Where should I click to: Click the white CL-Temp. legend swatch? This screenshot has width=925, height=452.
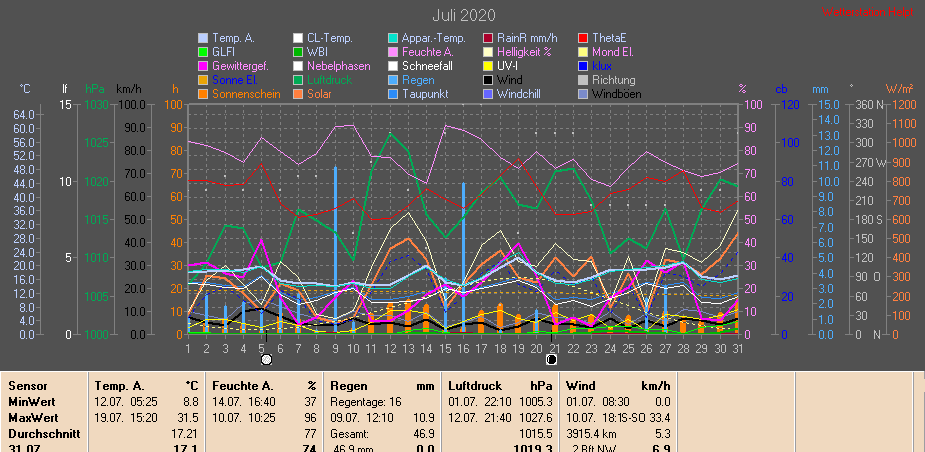(x=298, y=38)
